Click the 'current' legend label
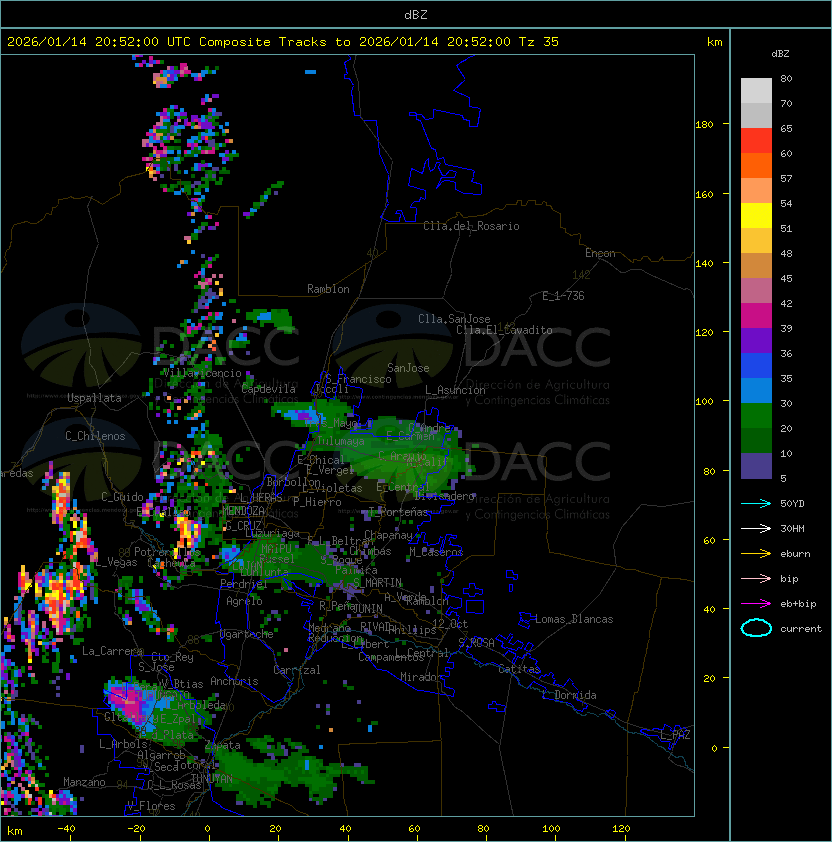 click(x=801, y=628)
